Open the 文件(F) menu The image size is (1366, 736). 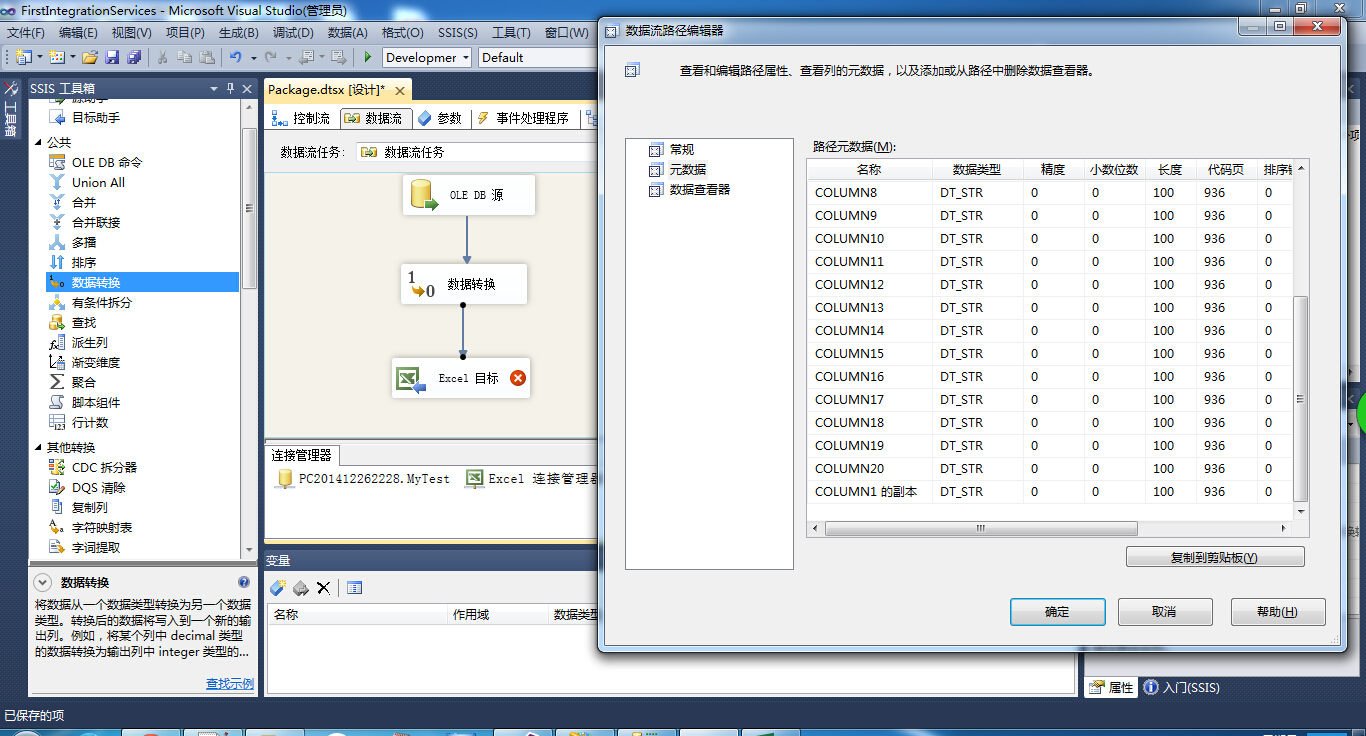pyautogui.click(x=26, y=33)
